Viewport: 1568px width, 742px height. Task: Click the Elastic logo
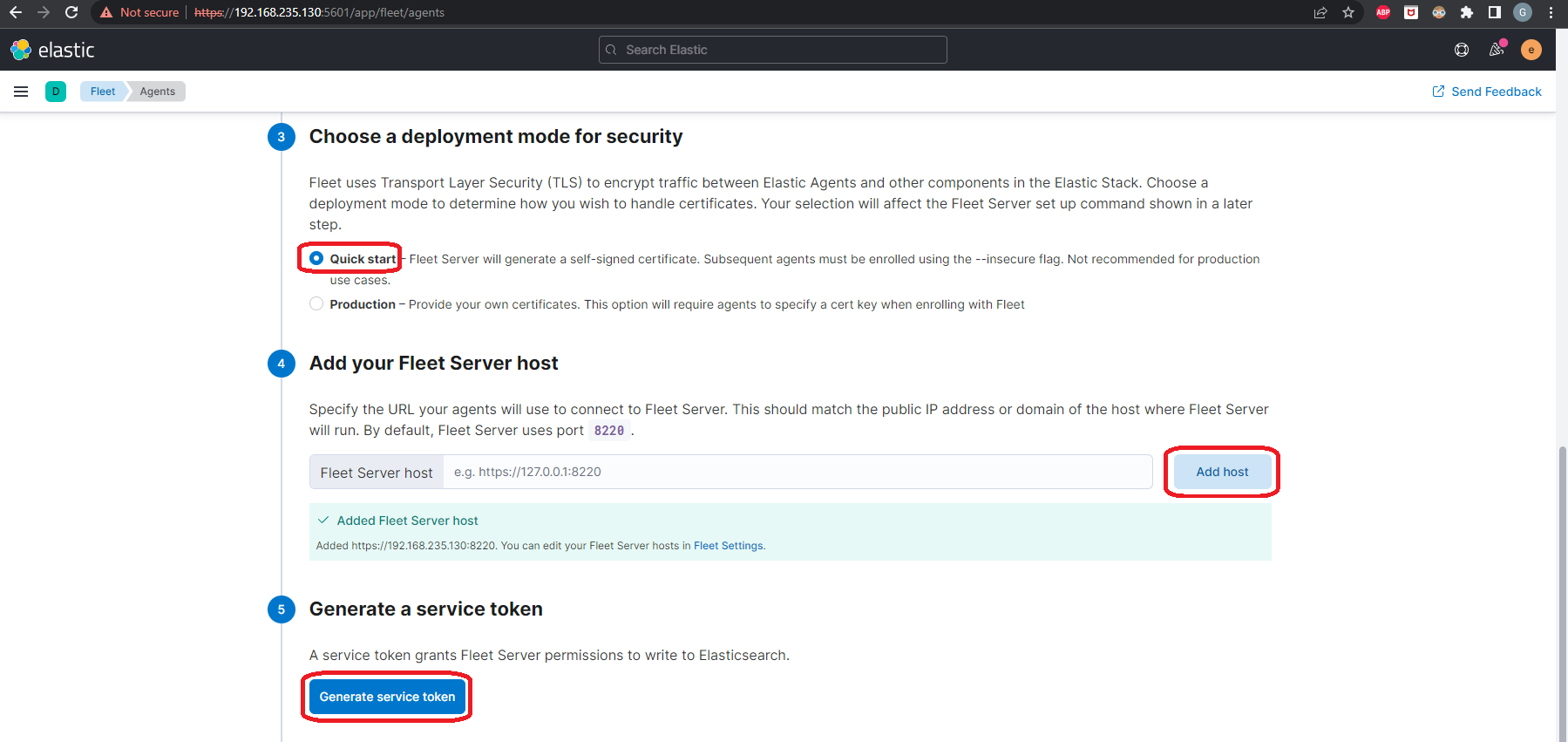point(52,50)
